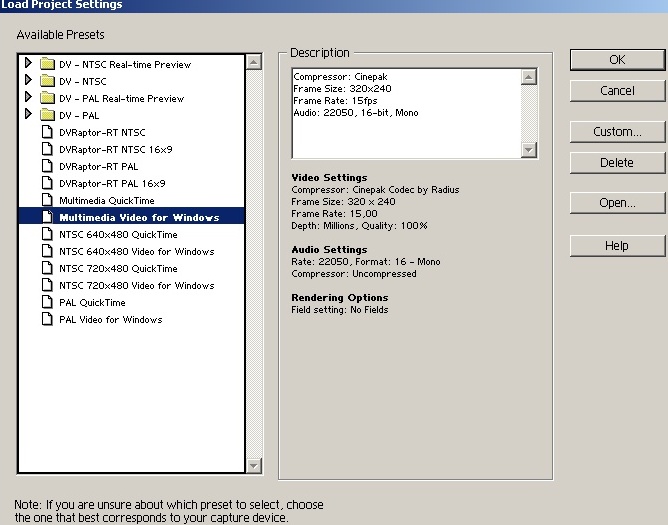
Task: Select the NTSC 720x480 QuickTime preset
Action: [x=118, y=269]
